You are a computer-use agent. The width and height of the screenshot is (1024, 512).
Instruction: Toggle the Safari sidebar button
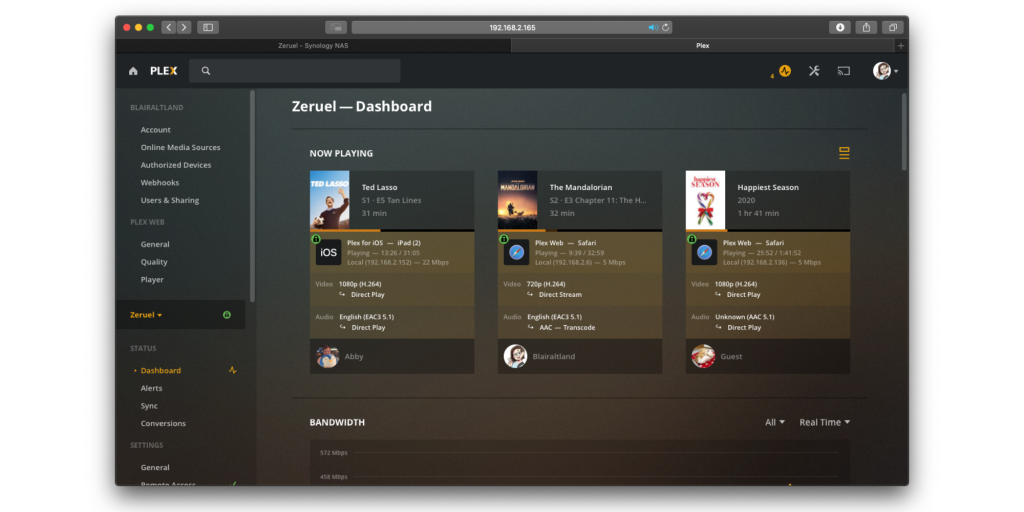click(x=208, y=27)
